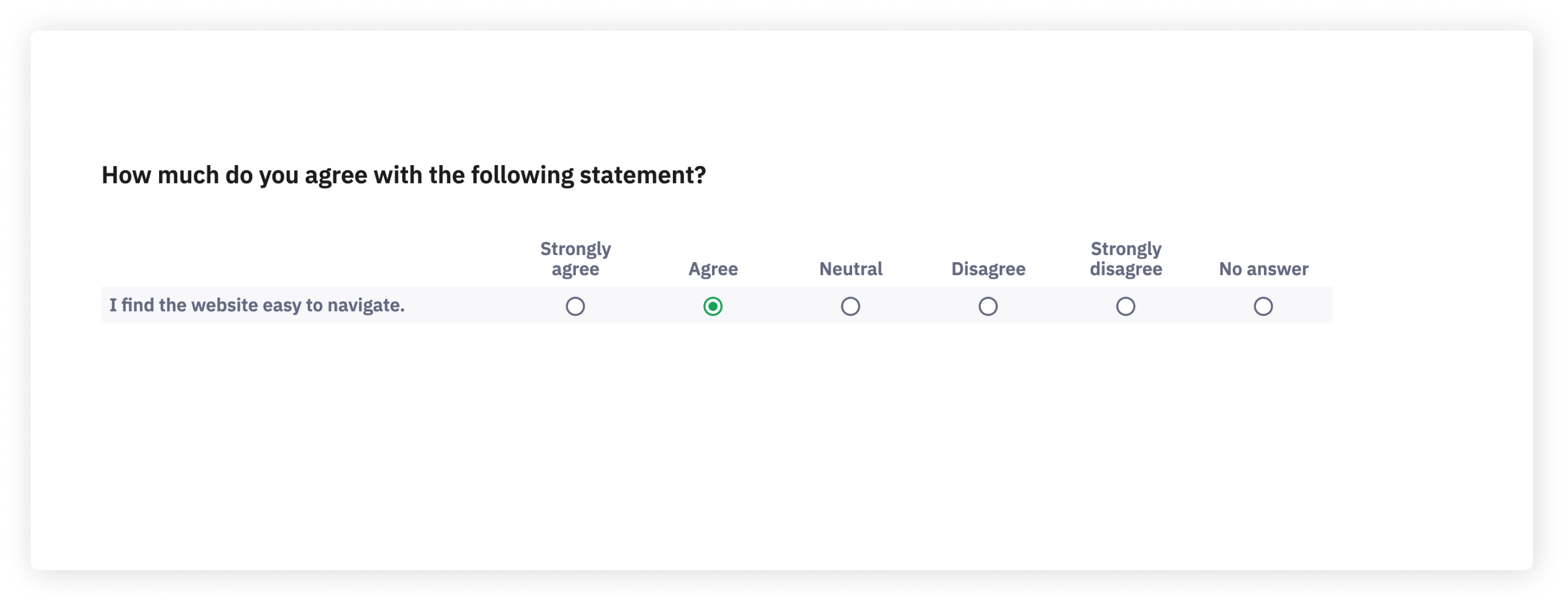Click the 'Strongly disagree' column header label
Screen dimensions: 1568x605
coord(1126,259)
